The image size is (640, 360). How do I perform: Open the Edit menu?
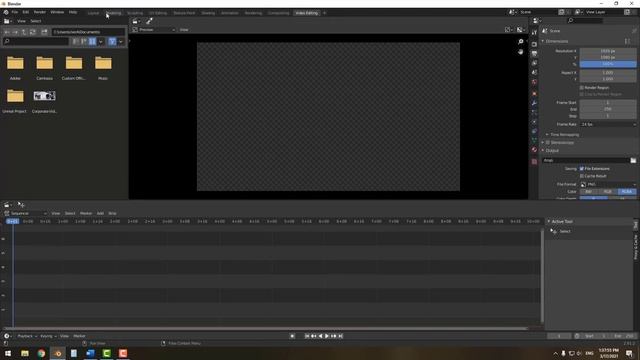(26, 12)
